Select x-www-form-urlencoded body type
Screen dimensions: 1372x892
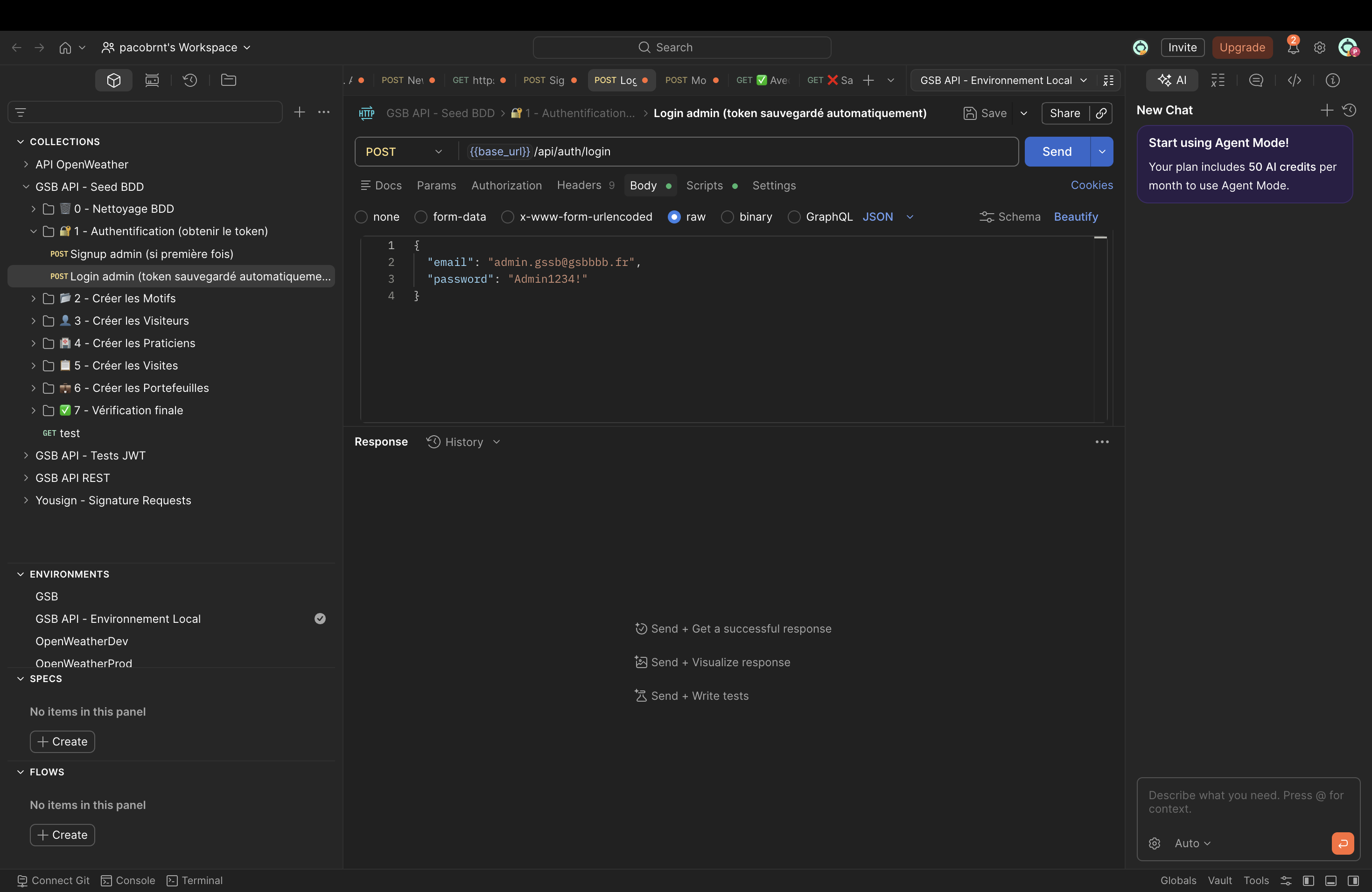[x=507, y=216]
